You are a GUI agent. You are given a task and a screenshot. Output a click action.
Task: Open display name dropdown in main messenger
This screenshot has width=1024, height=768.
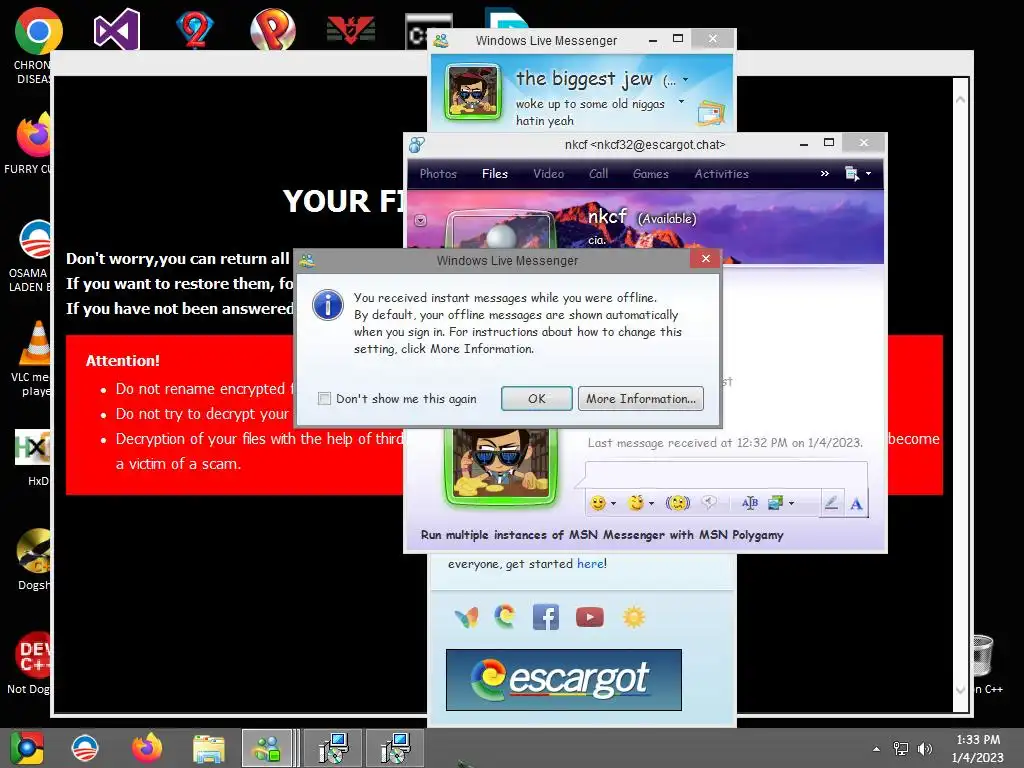tap(685, 80)
